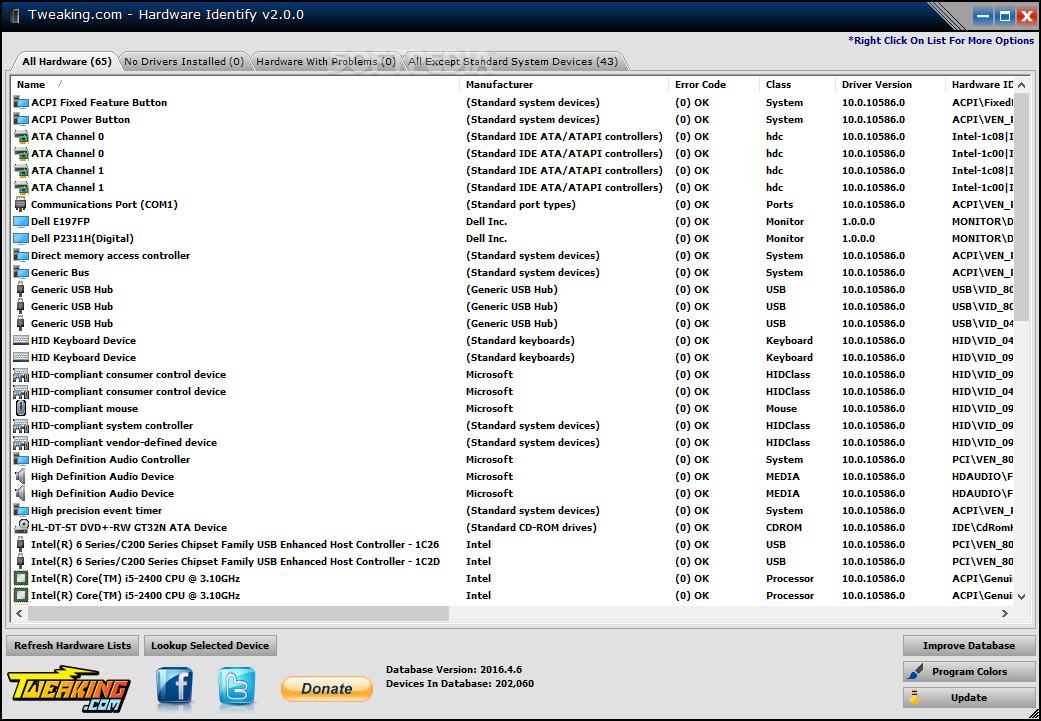Click the USB Enhanced Host Controller 1C2D icon

pyautogui.click(x=21, y=562)
